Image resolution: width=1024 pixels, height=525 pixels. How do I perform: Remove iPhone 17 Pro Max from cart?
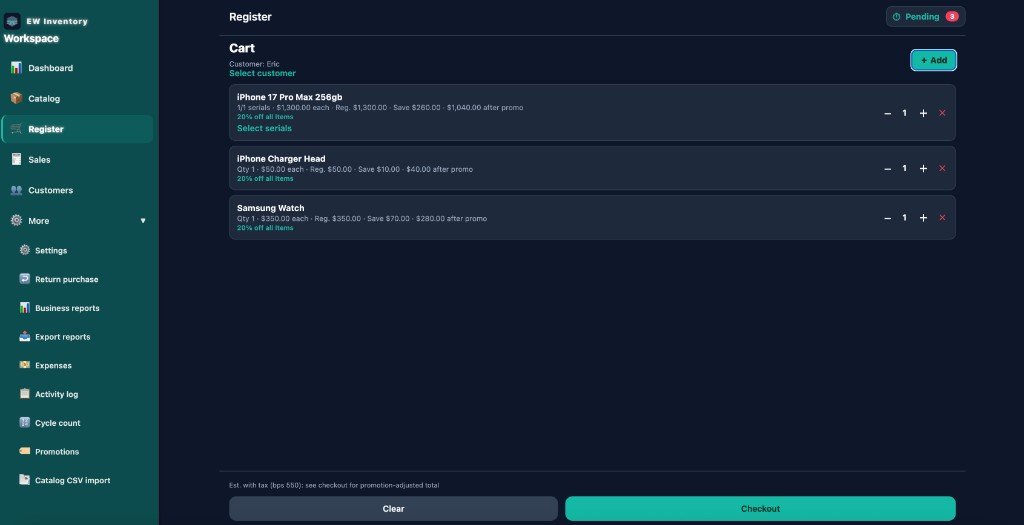942,113
